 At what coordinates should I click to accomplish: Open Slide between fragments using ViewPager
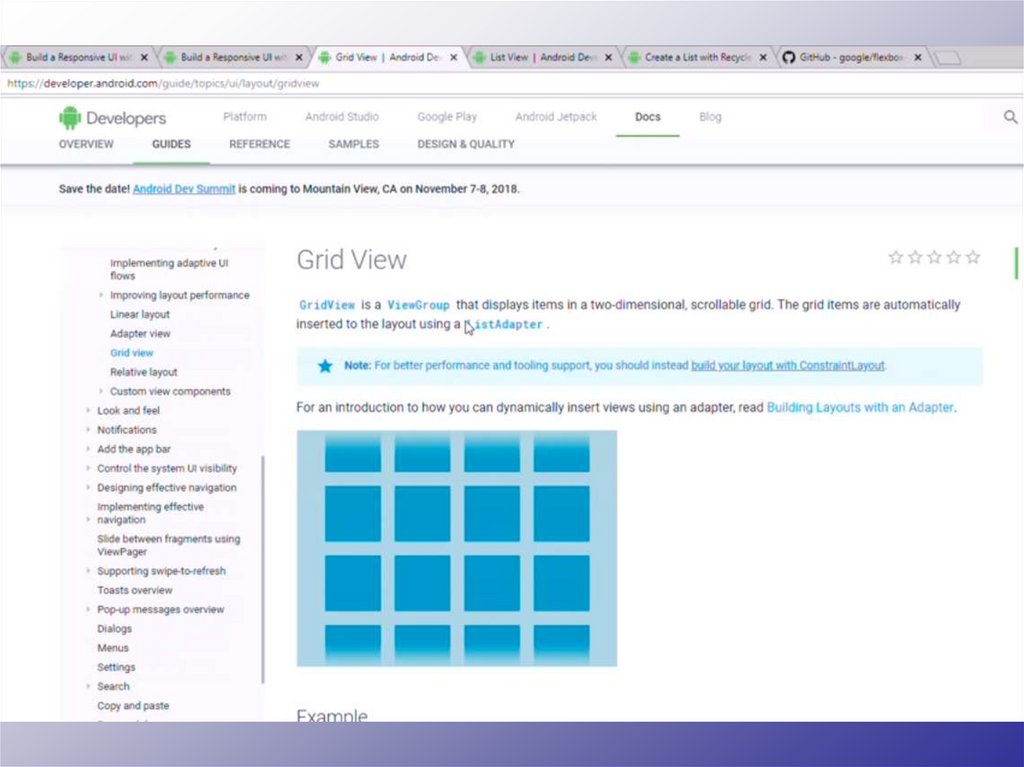168,545
